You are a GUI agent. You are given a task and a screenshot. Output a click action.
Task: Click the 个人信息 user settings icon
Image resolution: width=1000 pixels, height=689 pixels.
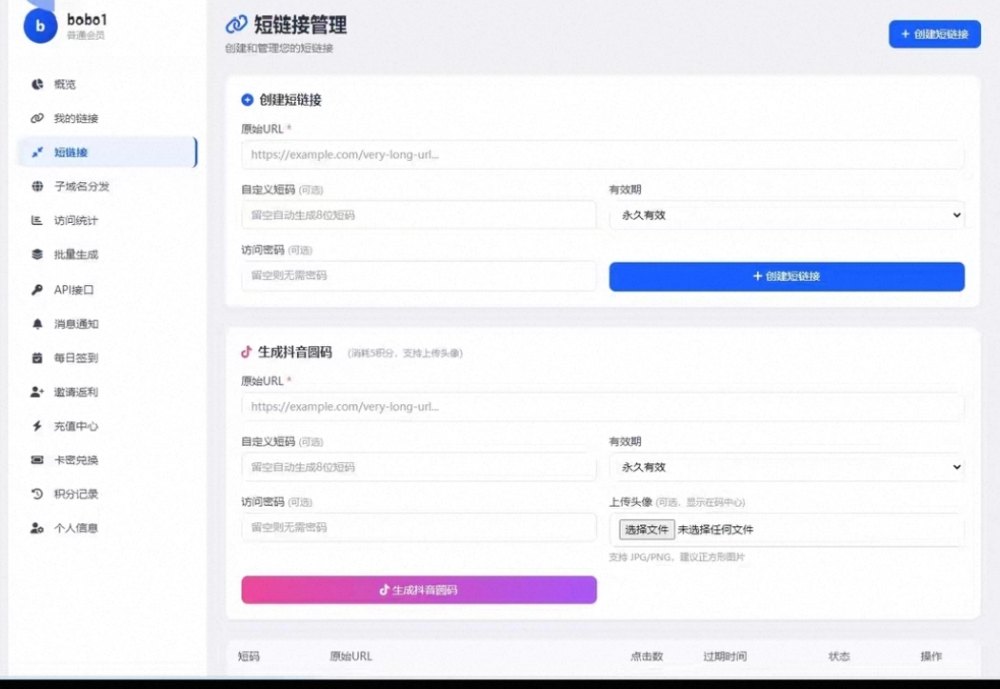tap(37, 528)
